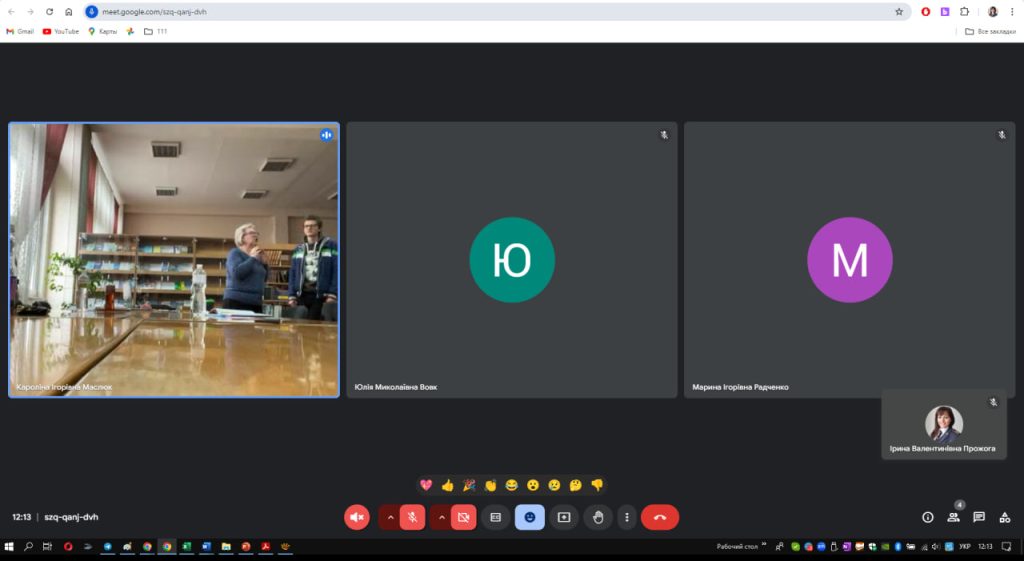The image size is (1024, 561).
Task: Leave the call with red hang-up button
Action: pos(659,517)
